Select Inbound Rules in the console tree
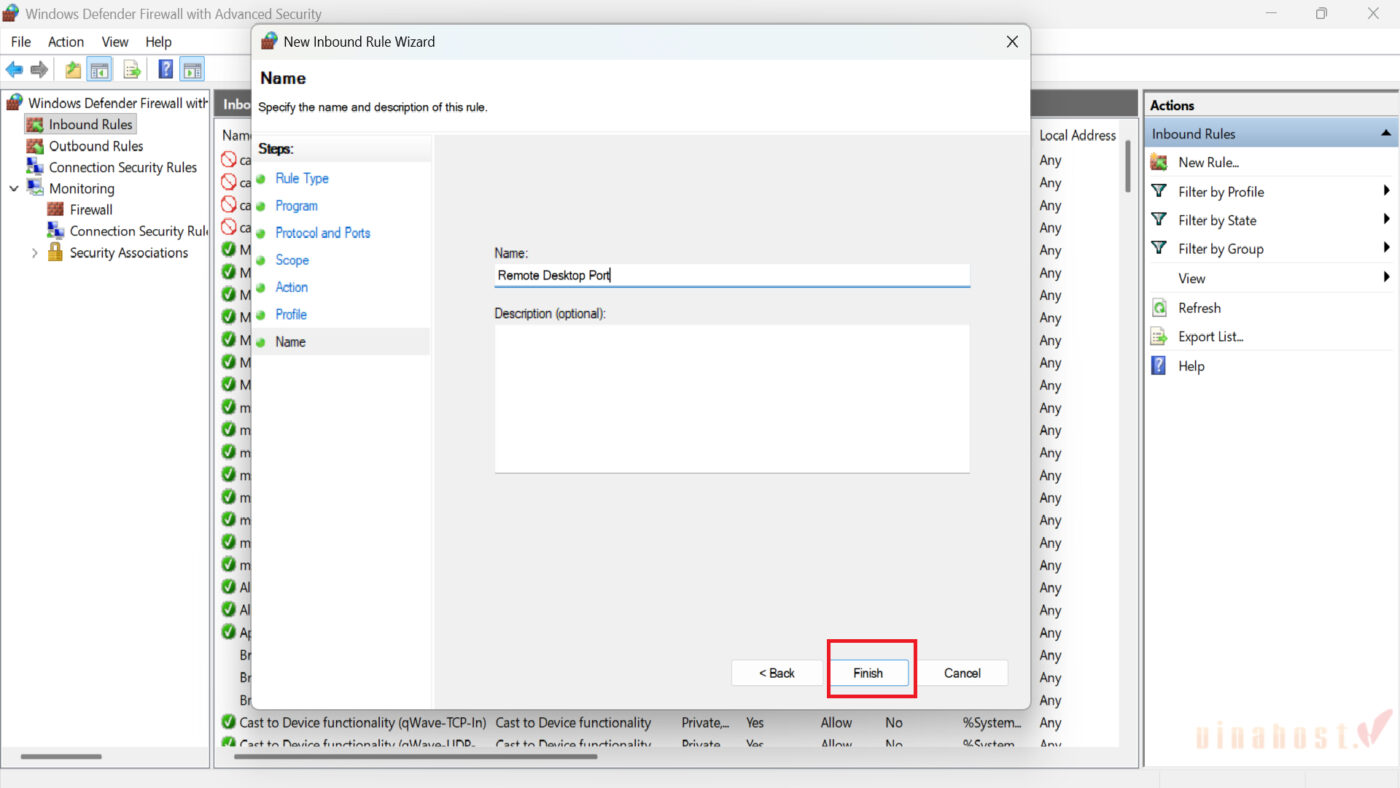This screenshot has height=788, width=1400. pyautogui.click(x=90, y=124)
